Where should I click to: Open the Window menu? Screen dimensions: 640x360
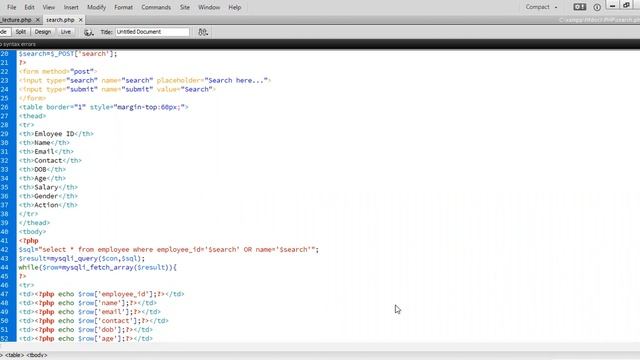209,7
